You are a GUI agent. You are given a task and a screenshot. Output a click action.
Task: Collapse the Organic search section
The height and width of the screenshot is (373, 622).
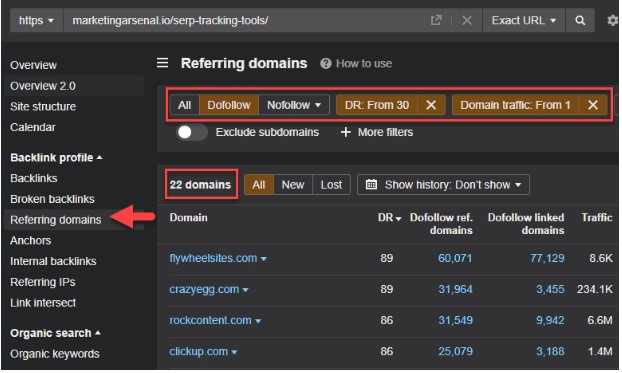[x=55, y=333]
